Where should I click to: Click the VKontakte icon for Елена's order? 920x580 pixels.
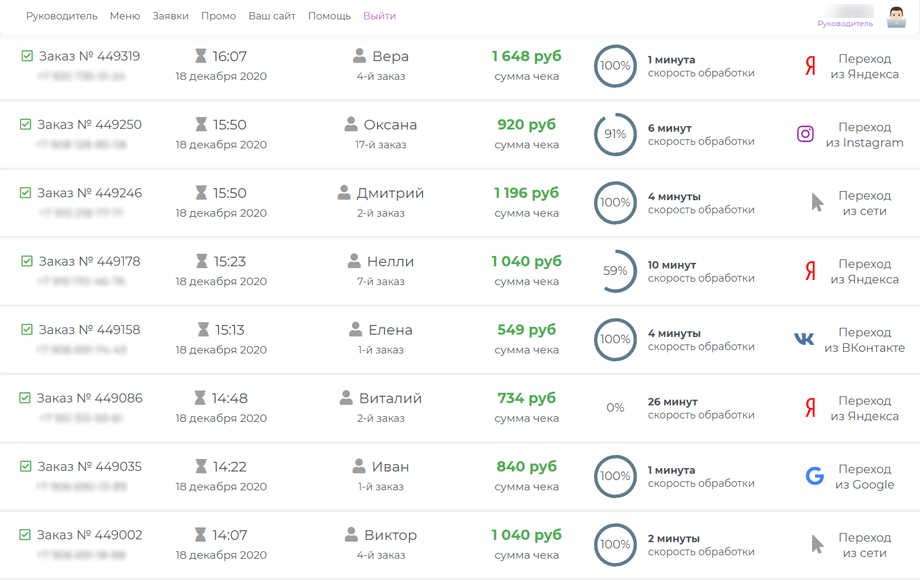click(804, 339)
